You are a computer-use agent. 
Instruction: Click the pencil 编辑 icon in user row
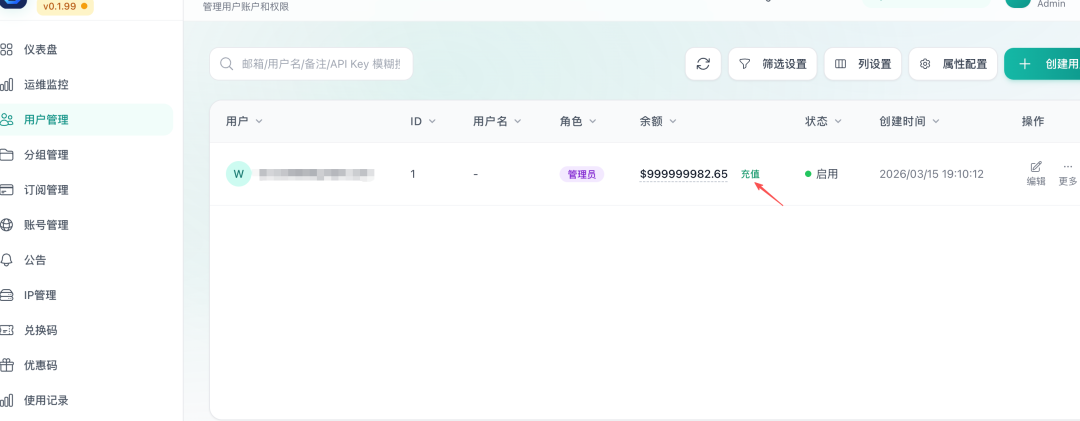point(1036,167)
